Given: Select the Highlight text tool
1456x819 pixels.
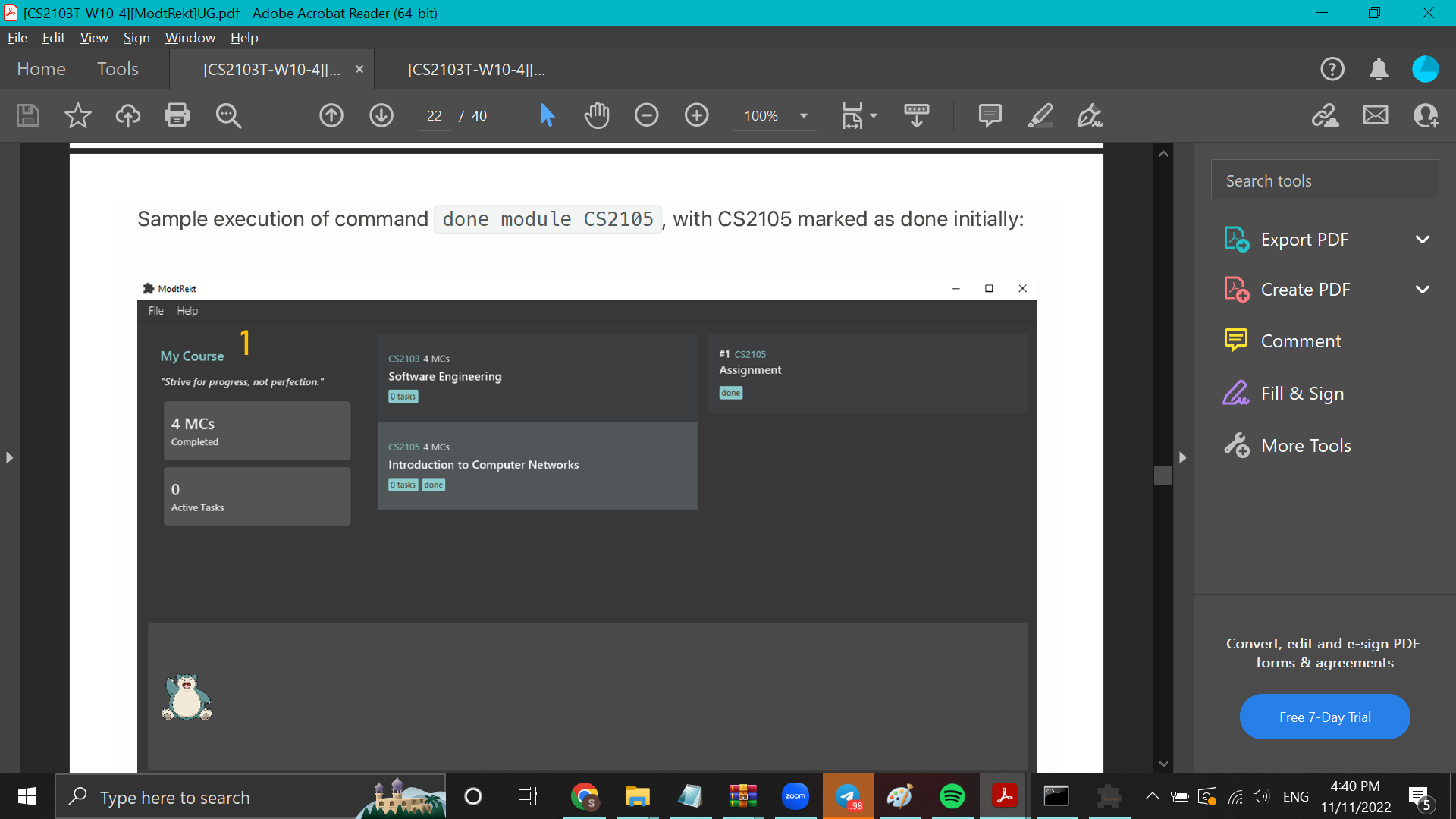Looking at the screenshot, I should [x=1040, y=115].
